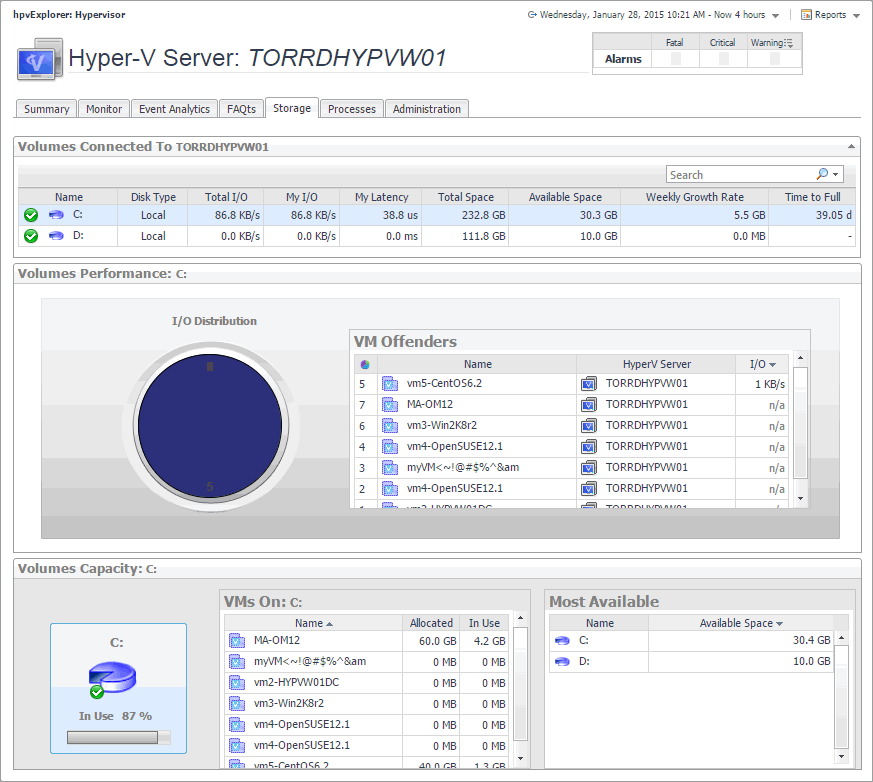Open the Processes tab

pos(351,109)
